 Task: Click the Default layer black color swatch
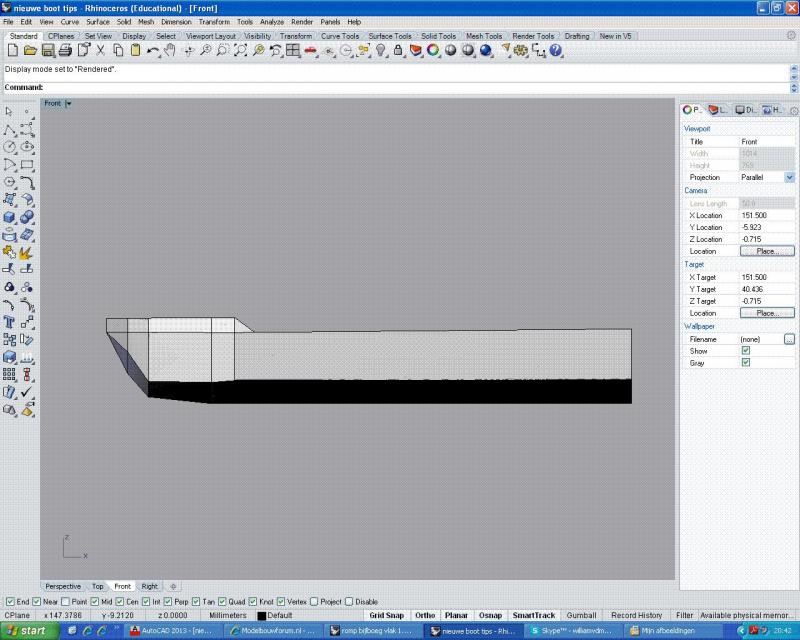click(262, 616)
